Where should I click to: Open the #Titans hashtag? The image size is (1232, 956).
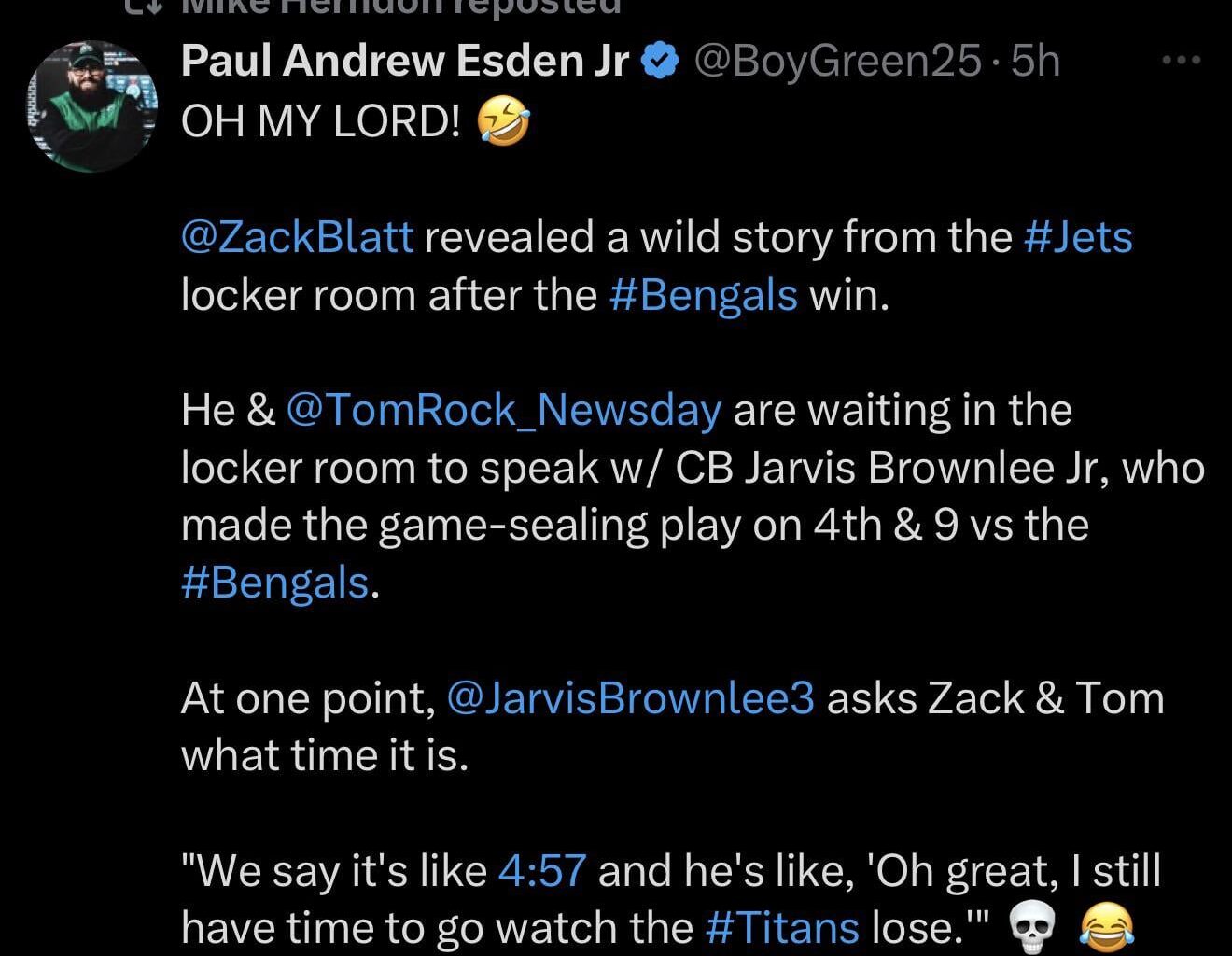(782, 928)
